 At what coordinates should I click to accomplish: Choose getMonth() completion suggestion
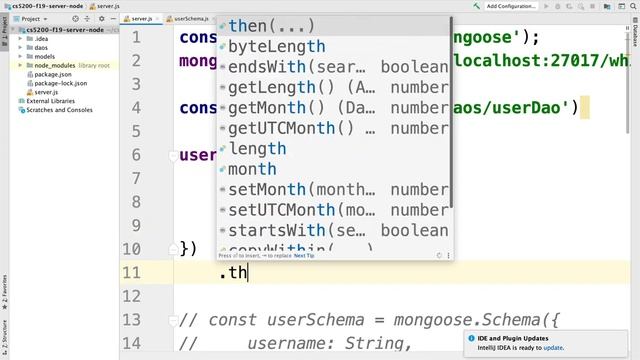coord(333,108)
